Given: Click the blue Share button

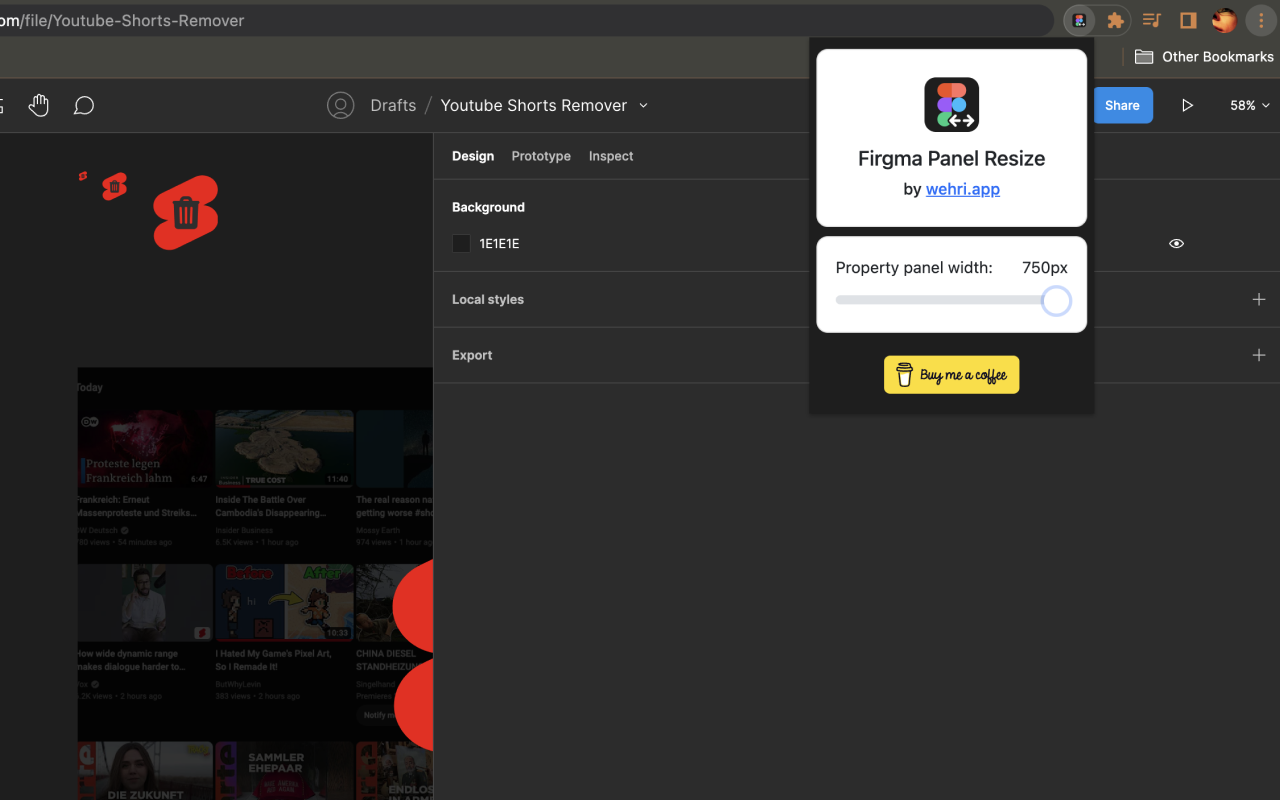Looking at the screenshot, I should tap(1122, 105).
